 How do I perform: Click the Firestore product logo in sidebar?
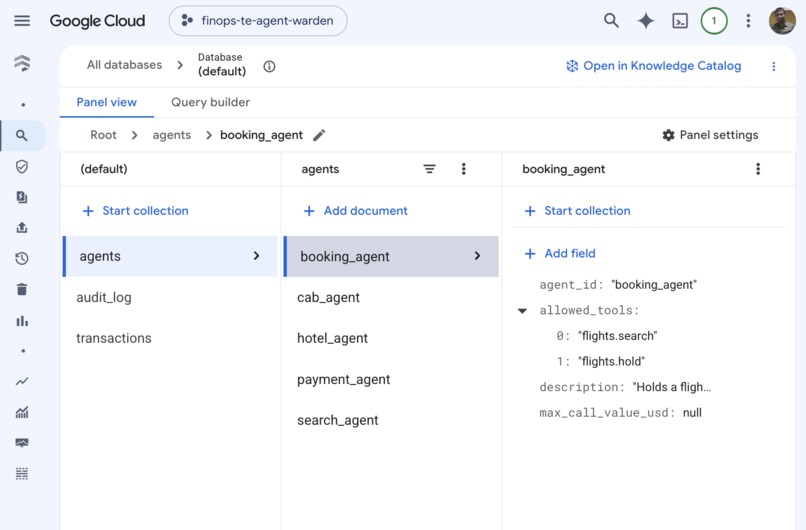coord(22,63)
